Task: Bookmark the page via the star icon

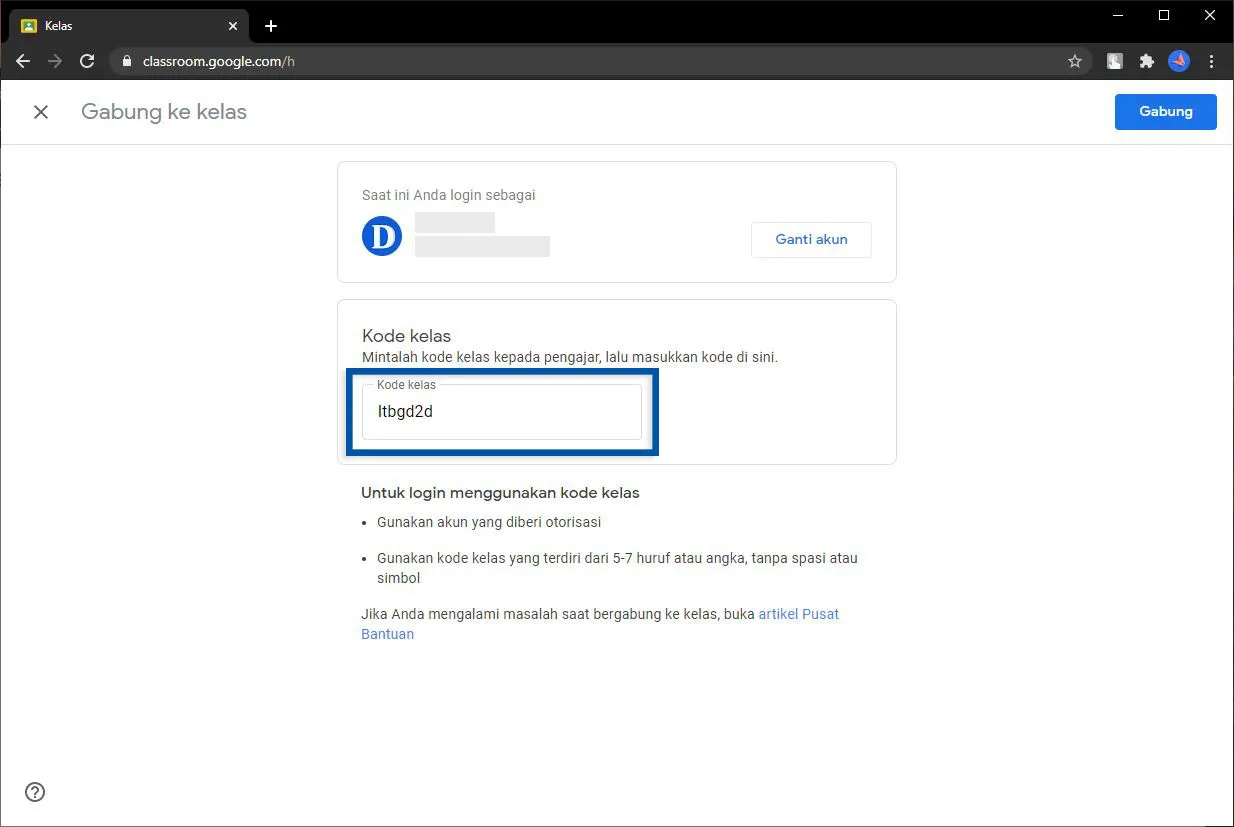Action: point(1075,60)
